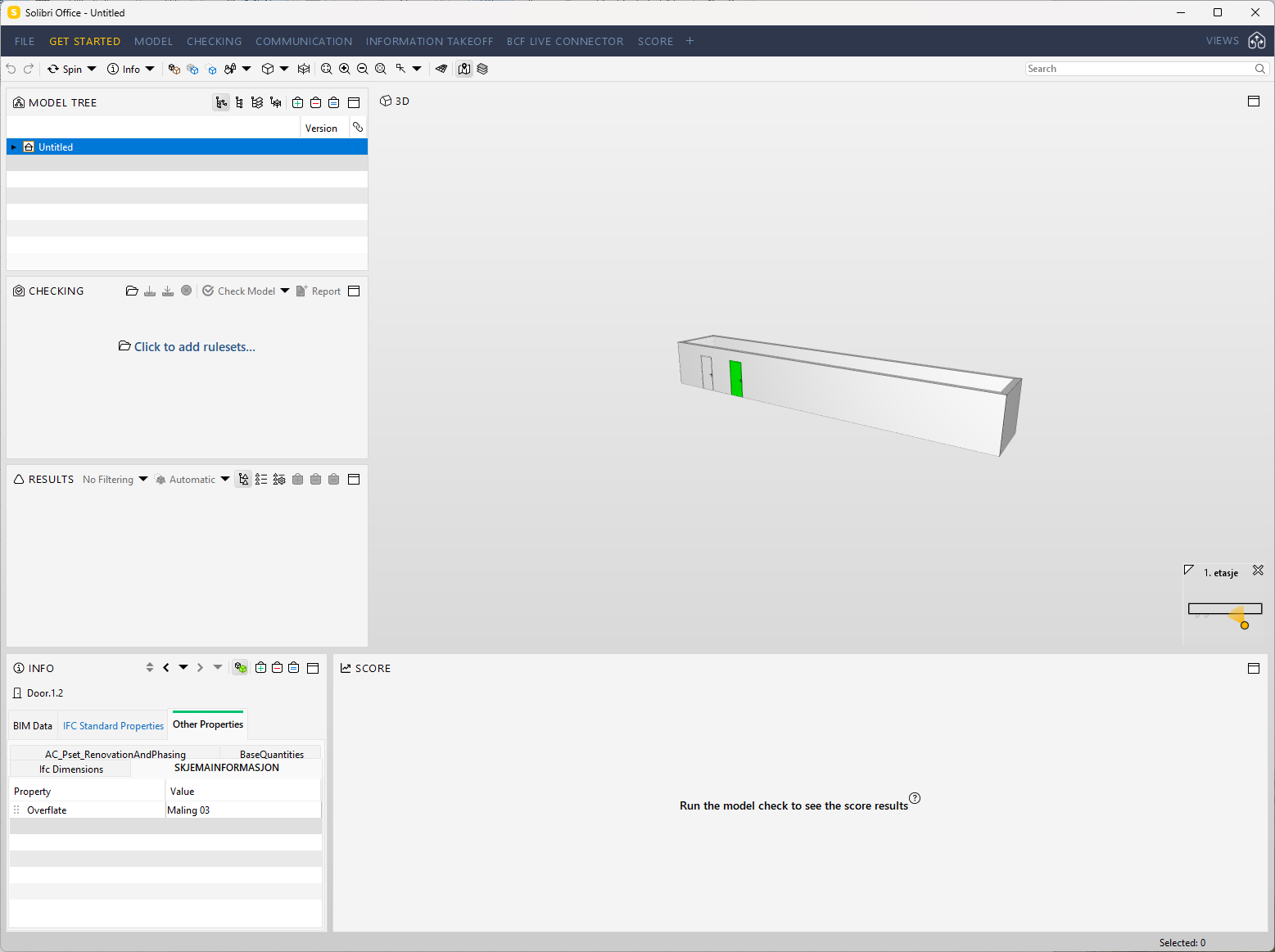This screenshot has width=1275, height=952.
Task: Click into the Search field
Action: pos(1138,69)
